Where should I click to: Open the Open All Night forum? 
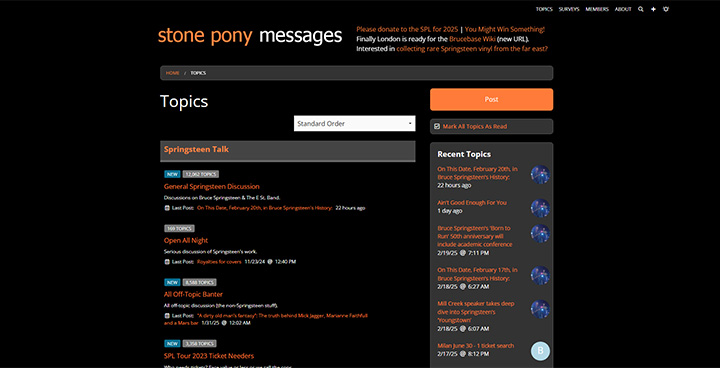pos(186,240)
